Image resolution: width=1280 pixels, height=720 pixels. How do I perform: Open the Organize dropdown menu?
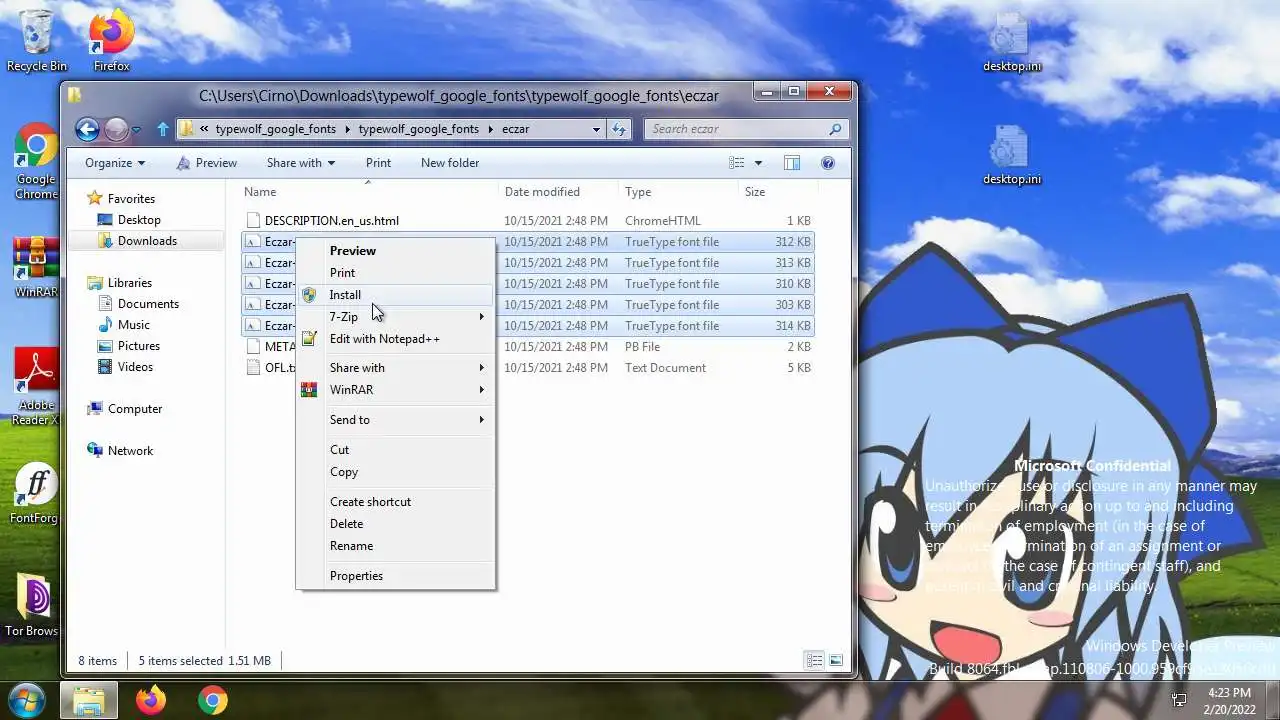(115, 163)
